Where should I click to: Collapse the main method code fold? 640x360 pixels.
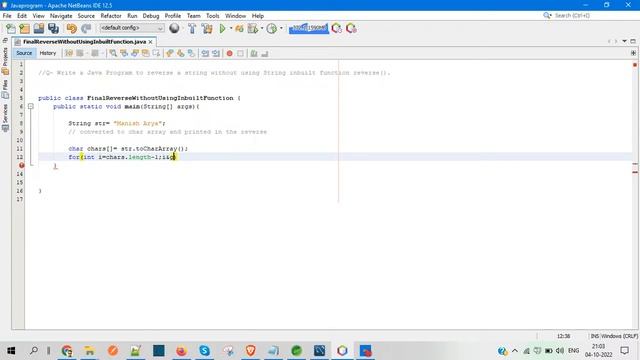[x=31, y=107]
